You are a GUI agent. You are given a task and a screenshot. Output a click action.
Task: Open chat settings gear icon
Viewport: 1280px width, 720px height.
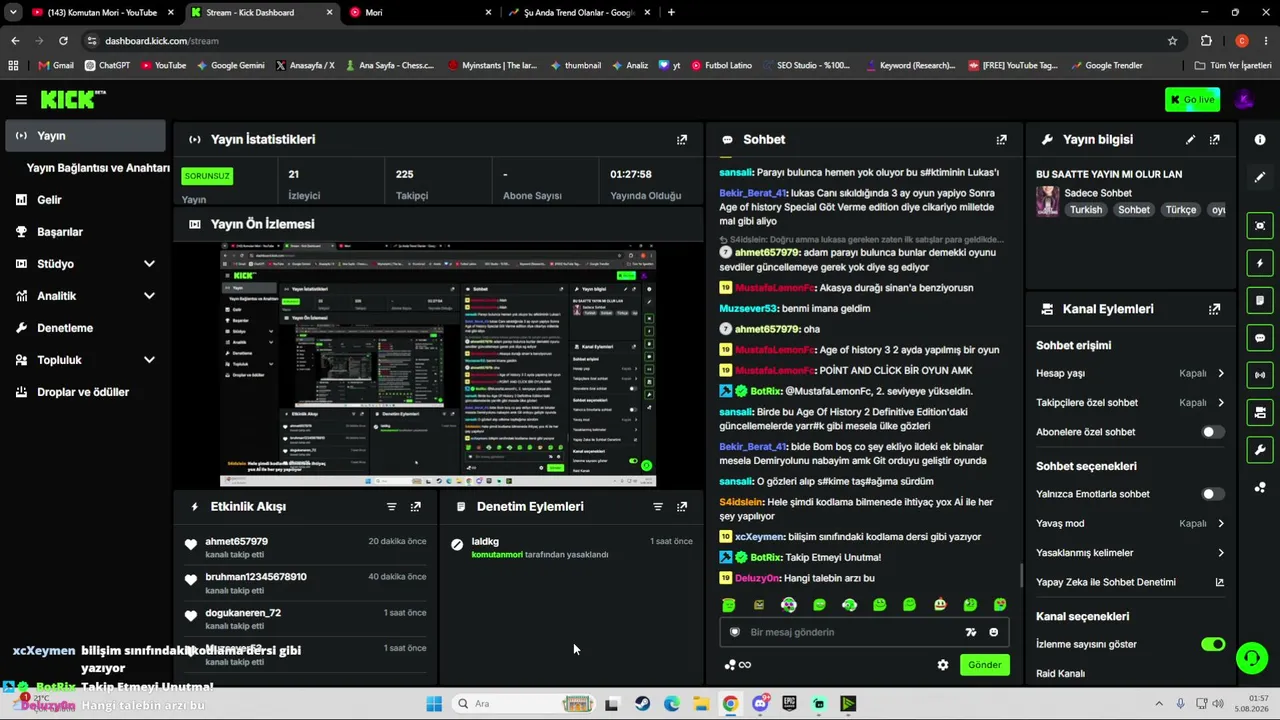[943, 665]
